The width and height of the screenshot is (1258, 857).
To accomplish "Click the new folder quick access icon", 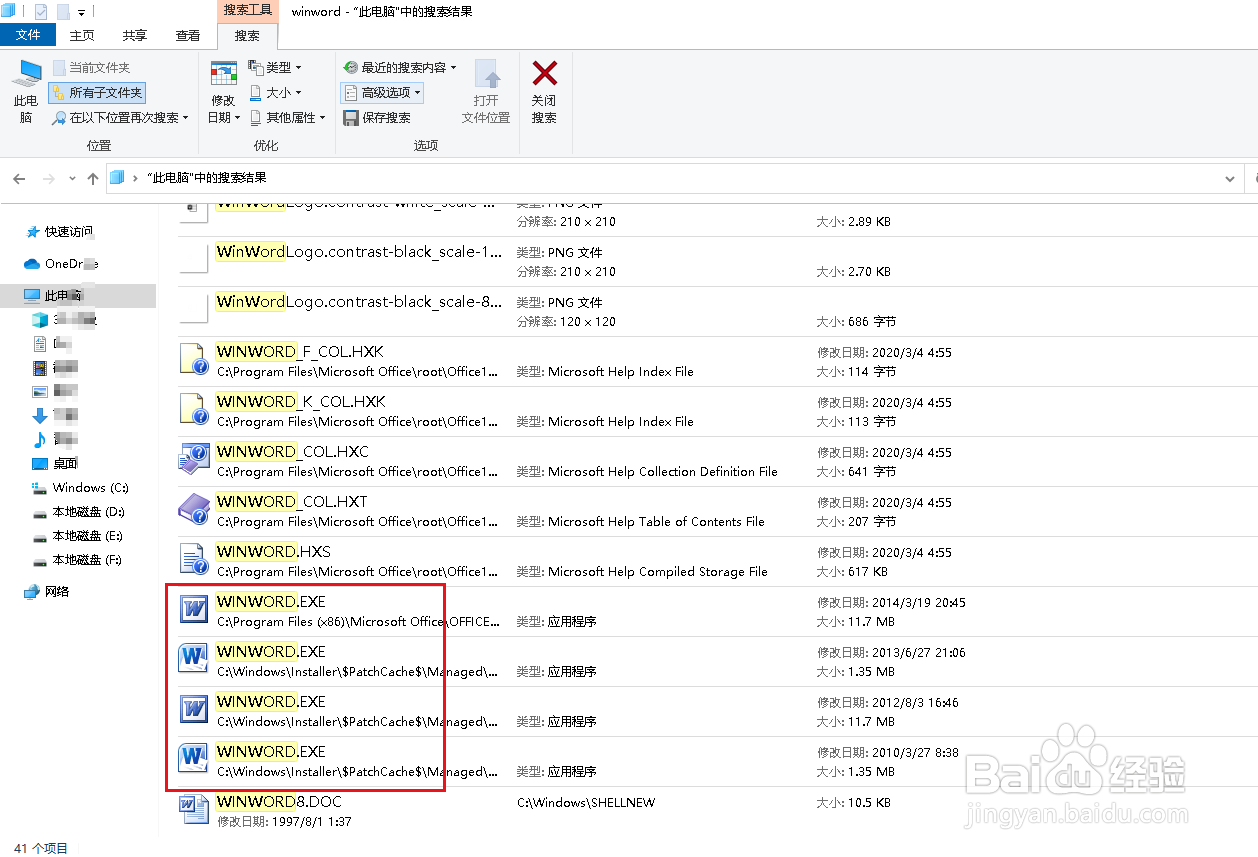I will (x=63, y=12).
